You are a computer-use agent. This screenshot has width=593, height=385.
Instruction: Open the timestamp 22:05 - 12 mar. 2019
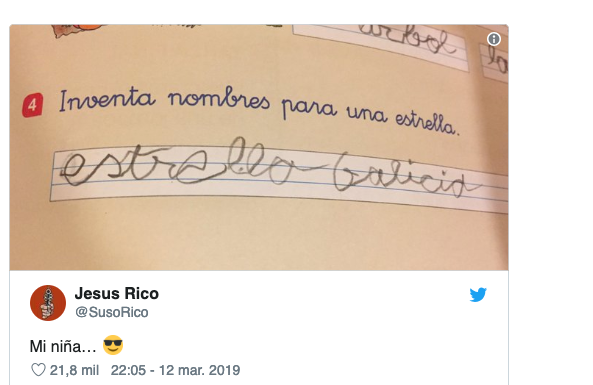tap(175, 370)
